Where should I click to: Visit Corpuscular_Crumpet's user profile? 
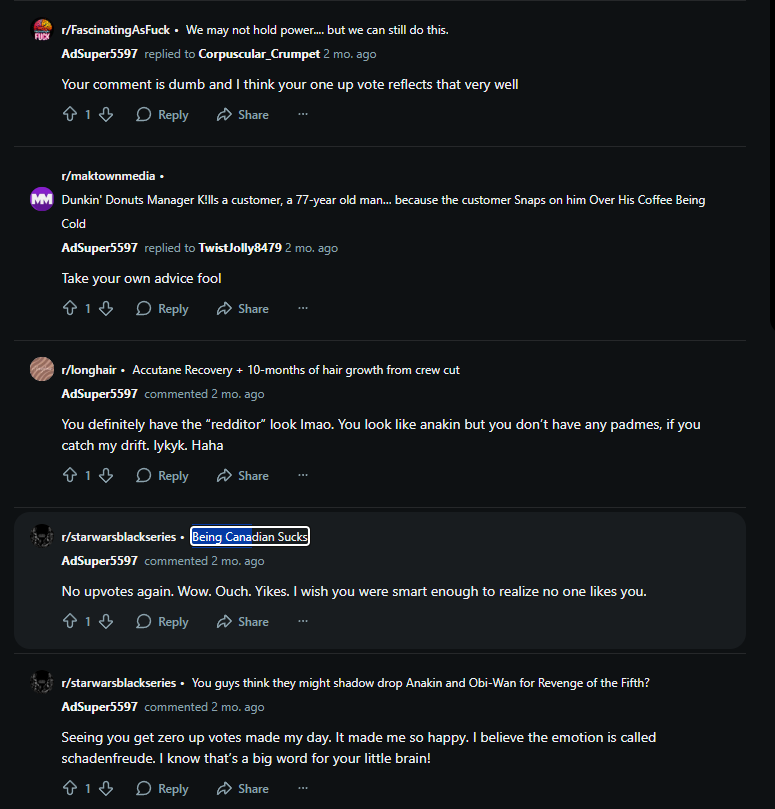pos(259,54)
